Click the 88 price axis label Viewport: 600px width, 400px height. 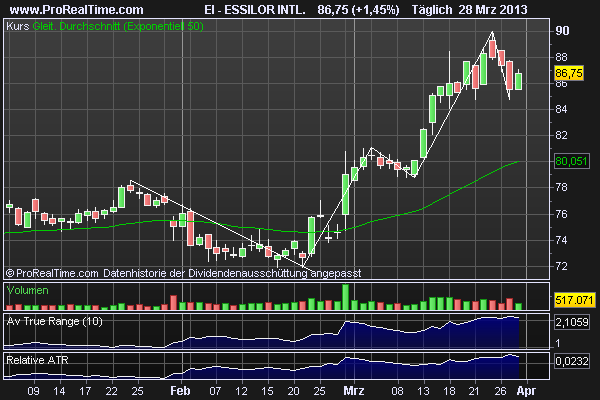pyautogui.click(x=561, y=57)
